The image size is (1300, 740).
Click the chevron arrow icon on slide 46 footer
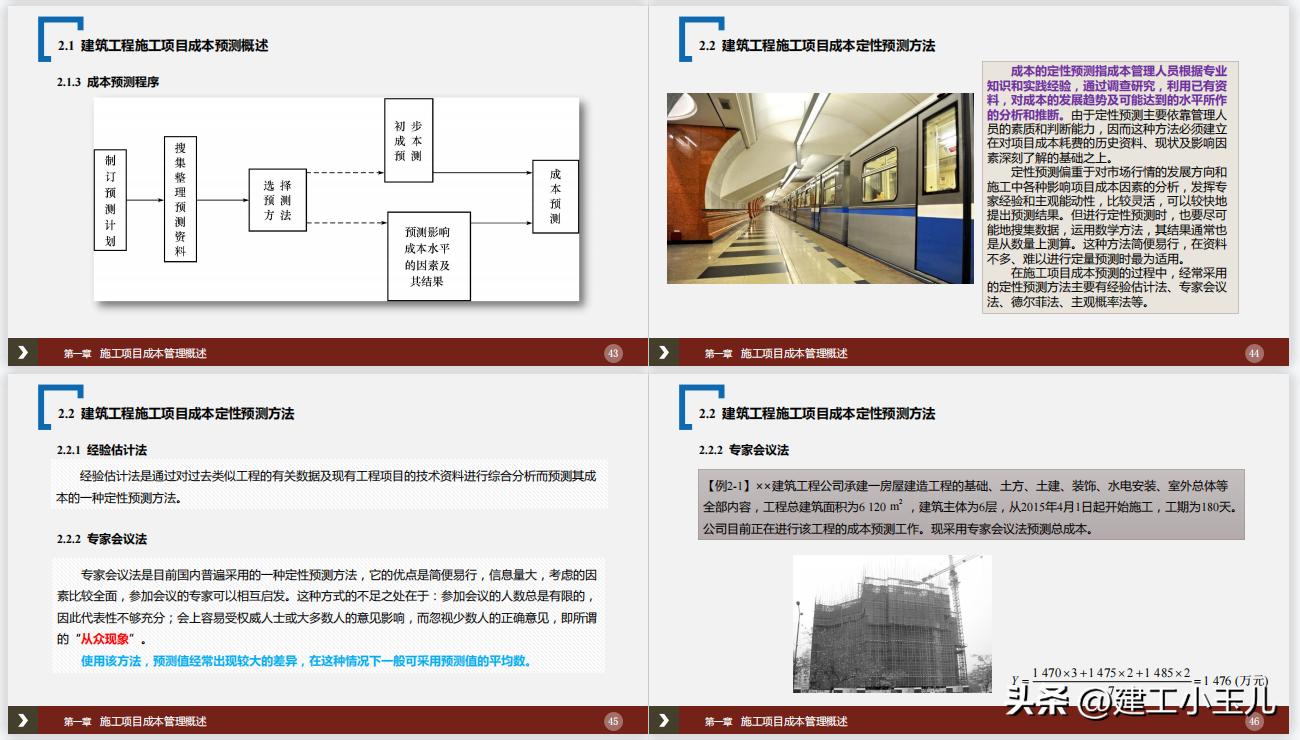[663, 719]
